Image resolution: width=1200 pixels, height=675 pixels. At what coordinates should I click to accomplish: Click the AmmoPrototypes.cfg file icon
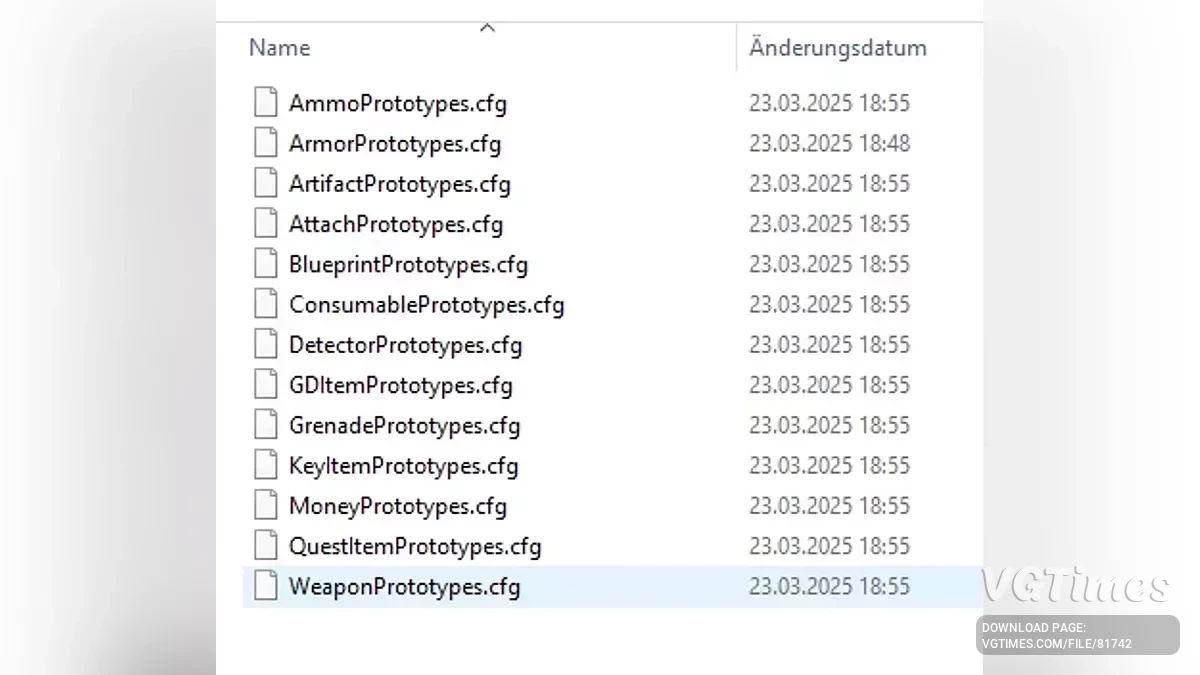point(265,102)
